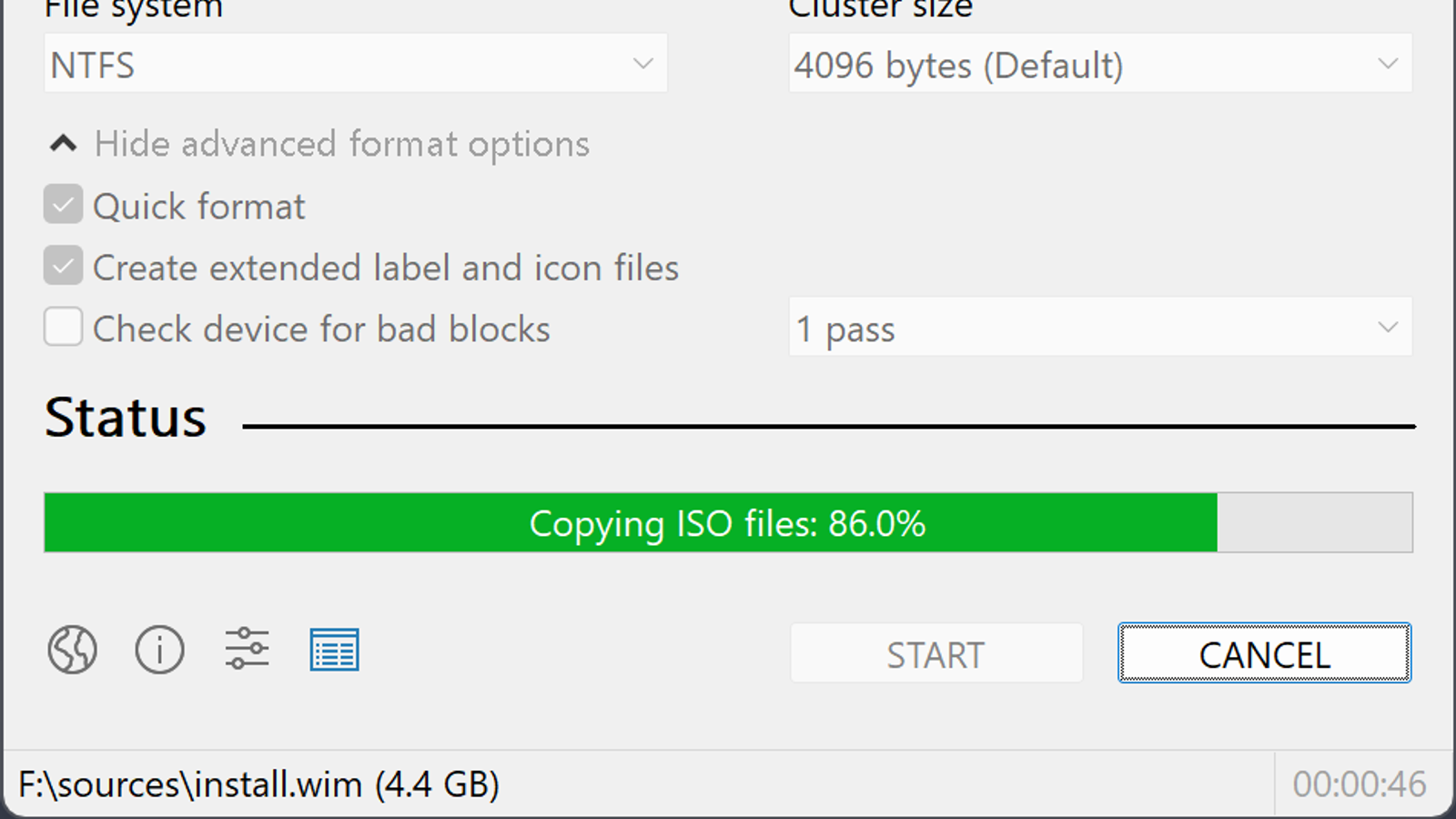Screen dimensions: 1456x819
Task: Toggle the Quick format checkbox
Action: tap(63, 206)
